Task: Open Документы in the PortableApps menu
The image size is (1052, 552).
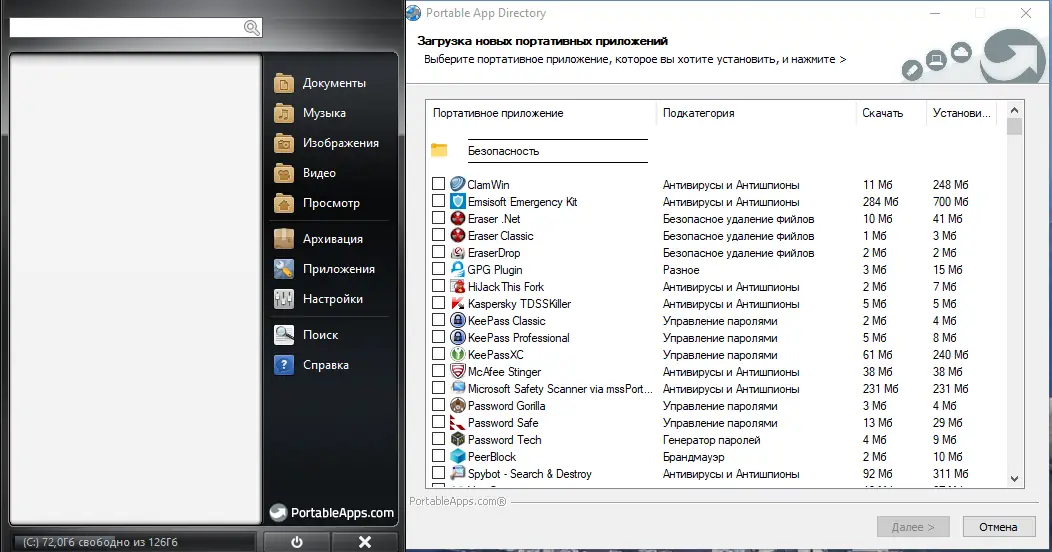Action: 329,83
